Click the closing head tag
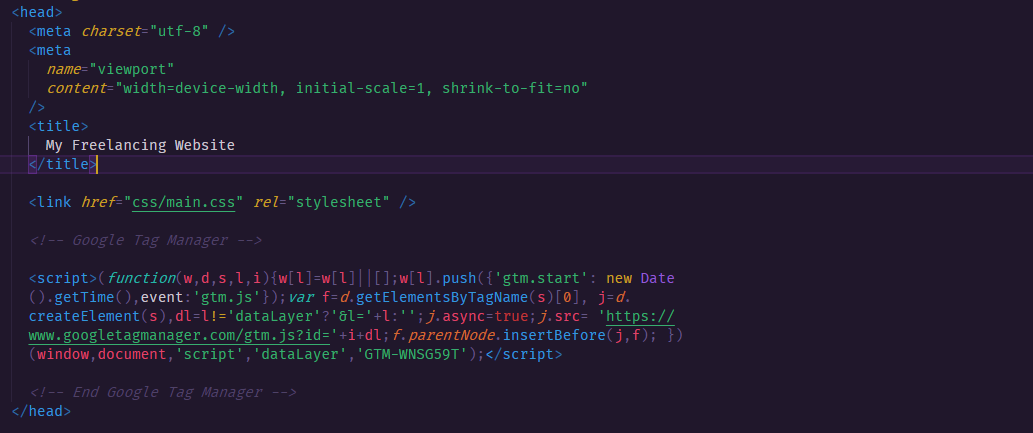The width and height of the screenshot is (1033, 433). coord(41,411)
